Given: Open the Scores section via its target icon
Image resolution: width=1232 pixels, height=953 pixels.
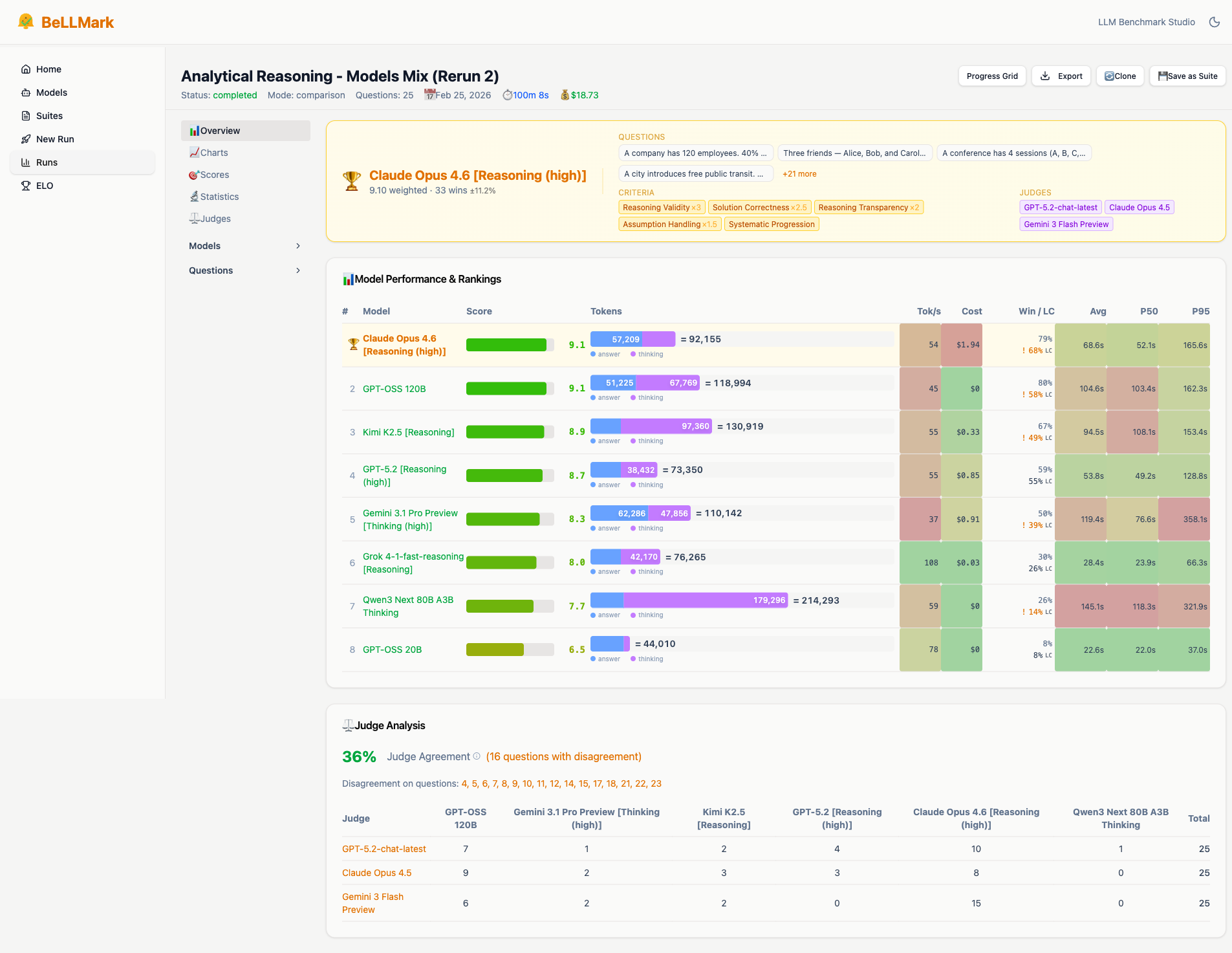Looking at the screenshot, I should coord(194,175).
